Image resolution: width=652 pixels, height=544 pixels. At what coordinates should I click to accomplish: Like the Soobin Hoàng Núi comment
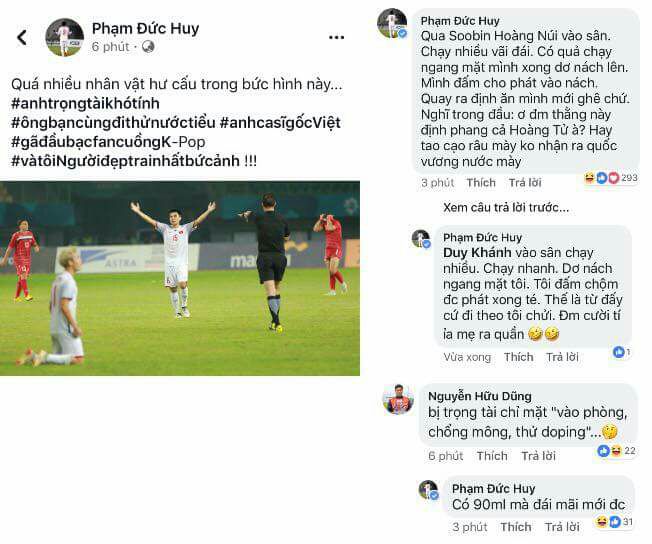click(x=481, y=183)
